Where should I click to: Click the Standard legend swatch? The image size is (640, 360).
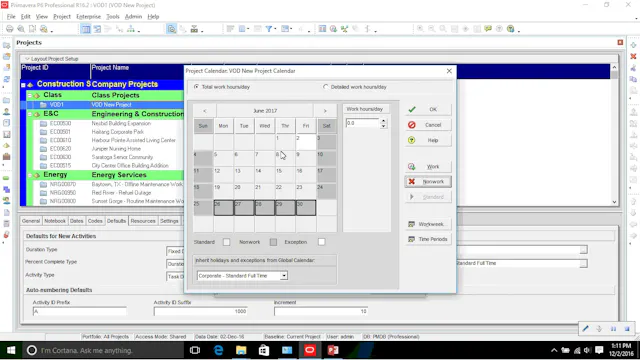226,242
